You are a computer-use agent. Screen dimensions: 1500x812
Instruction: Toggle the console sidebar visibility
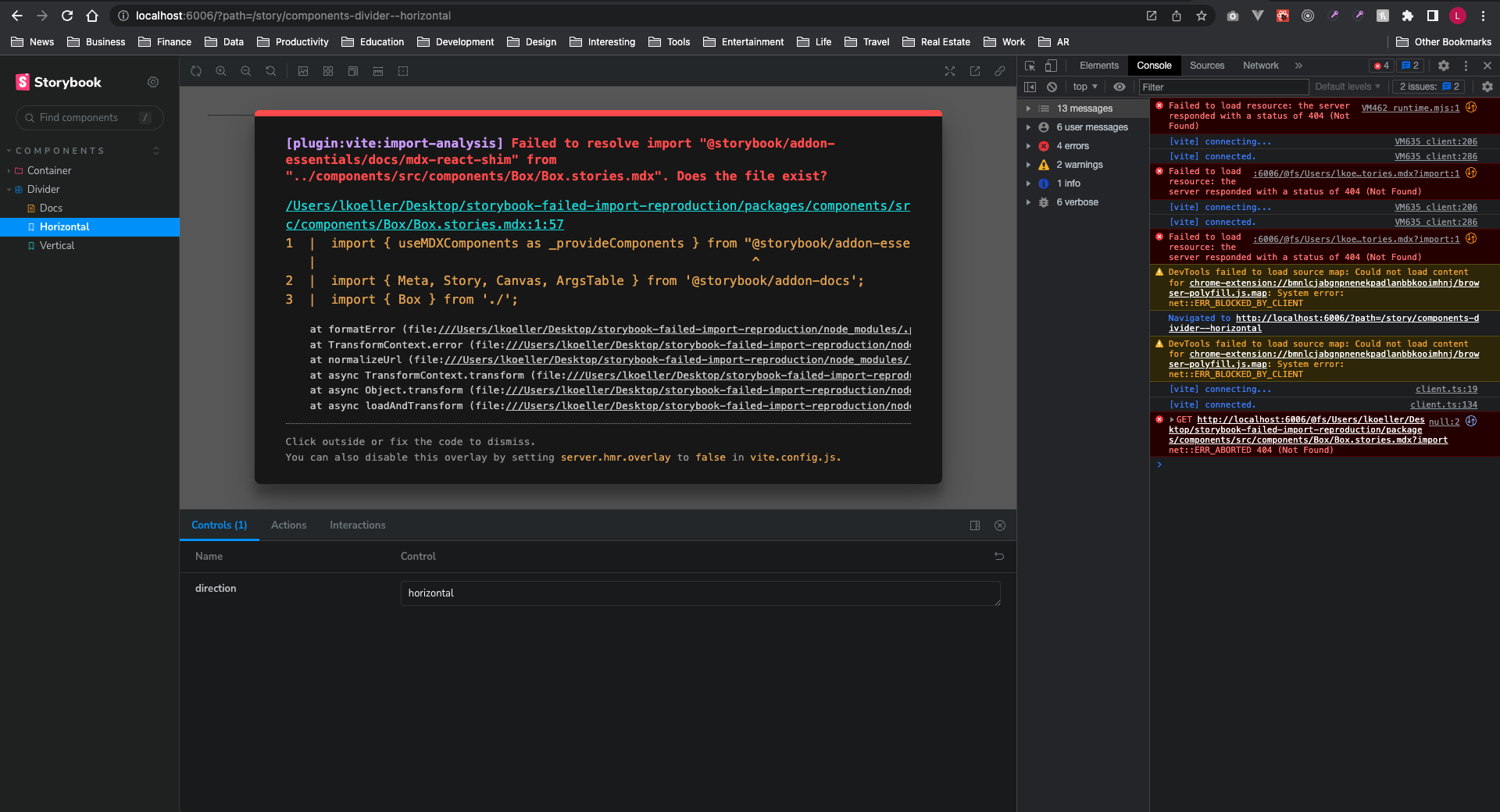click(1030, 87)
